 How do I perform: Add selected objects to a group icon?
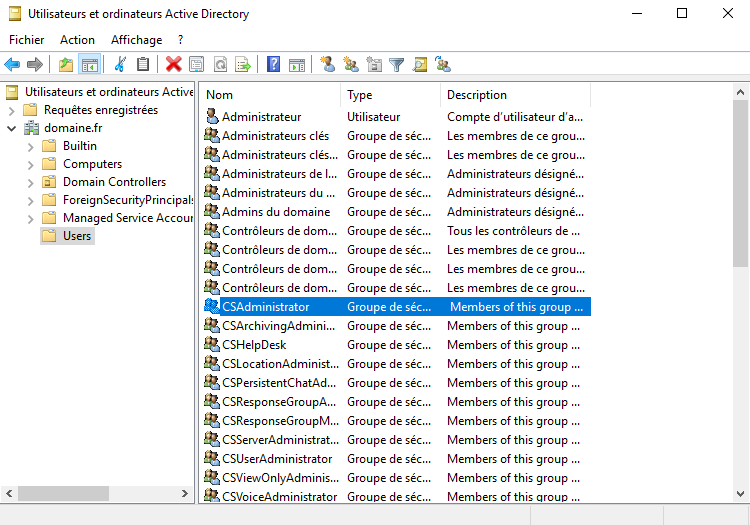point(443,64)
